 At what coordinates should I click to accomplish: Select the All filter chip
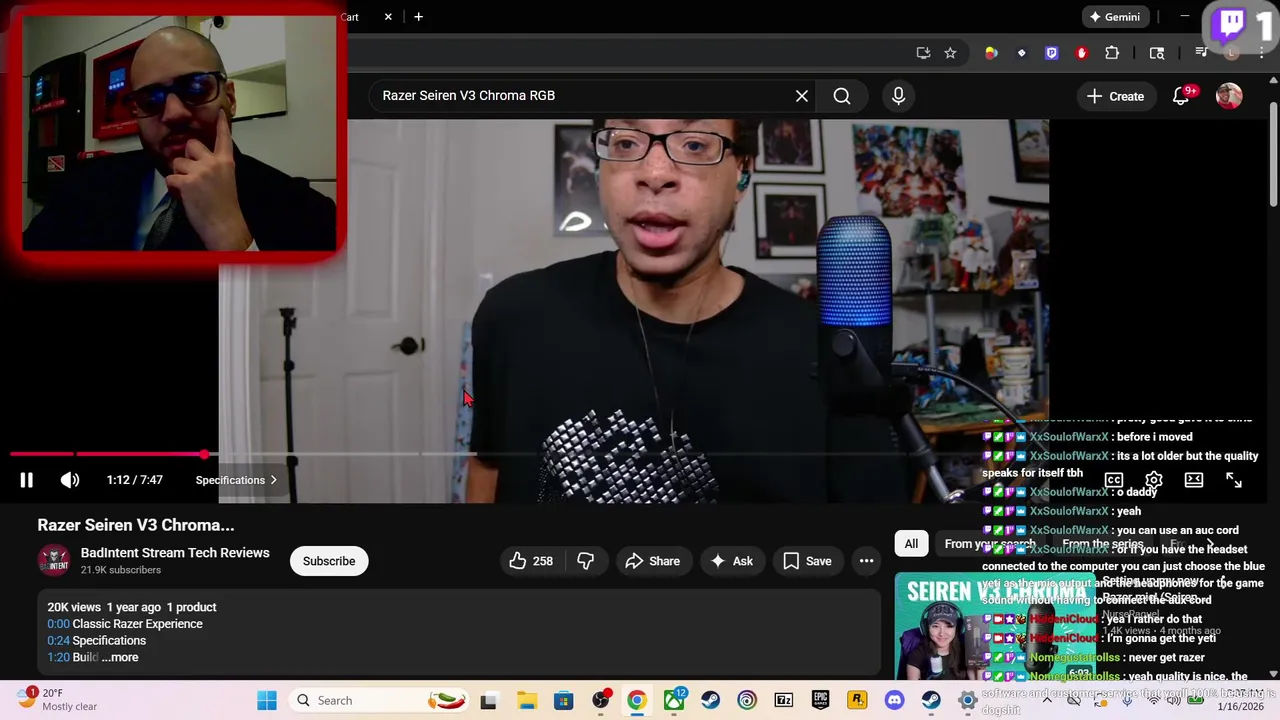911,544
